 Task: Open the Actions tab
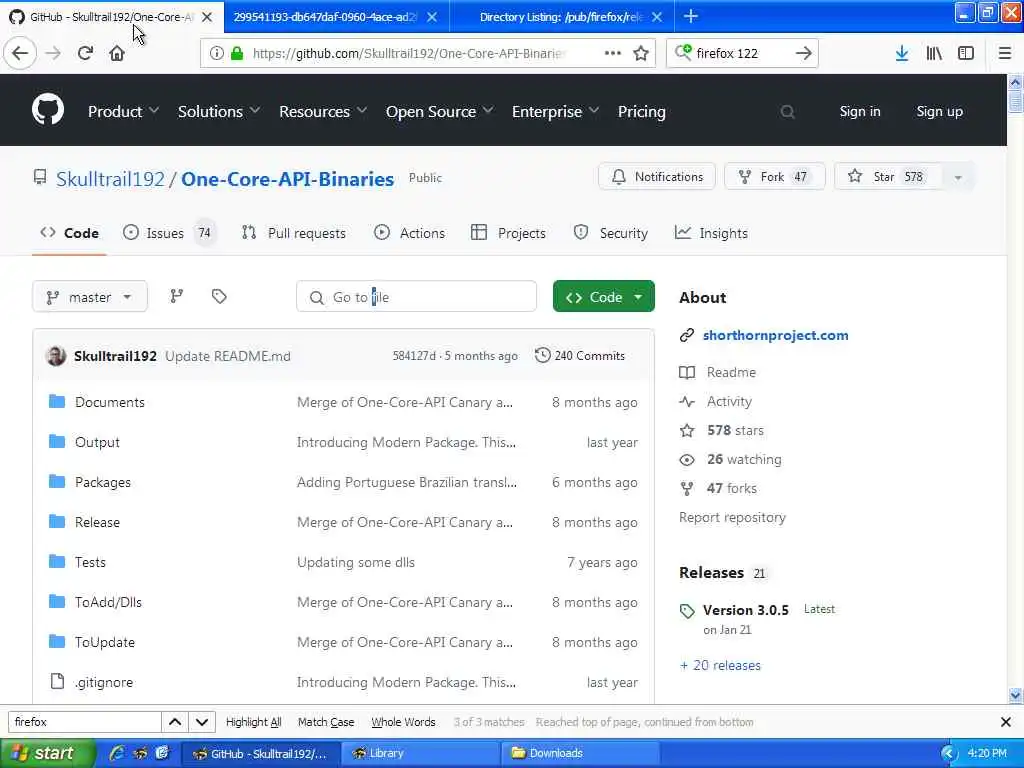pyautogui.click(x=409, y=233)
